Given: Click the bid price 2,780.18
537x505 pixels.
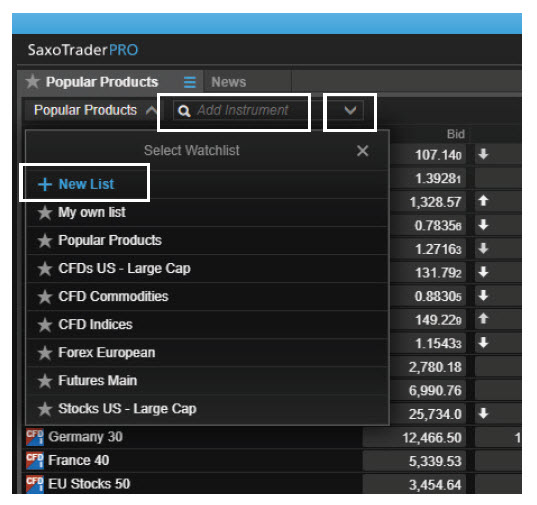Looking at the screenshot, I should tap(435, 367).
